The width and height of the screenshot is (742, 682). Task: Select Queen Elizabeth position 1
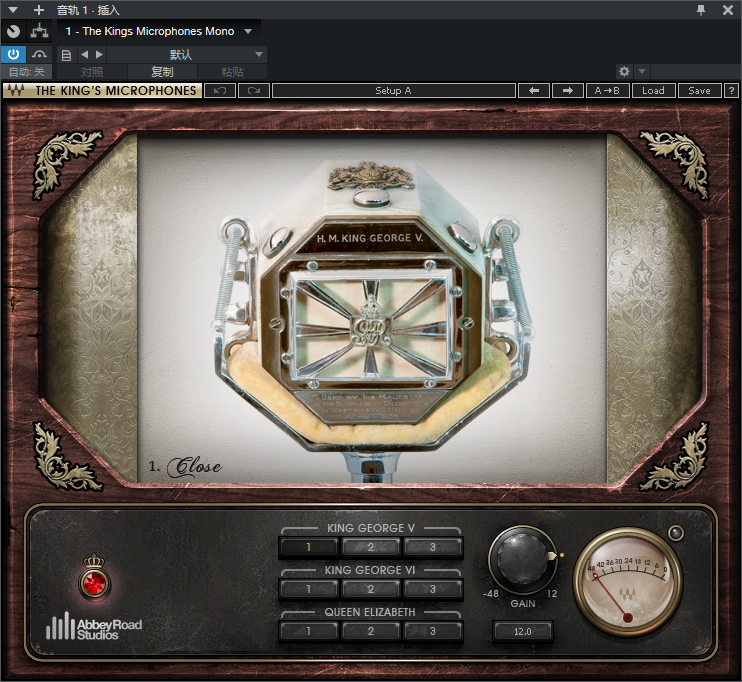tap(309, 631)
